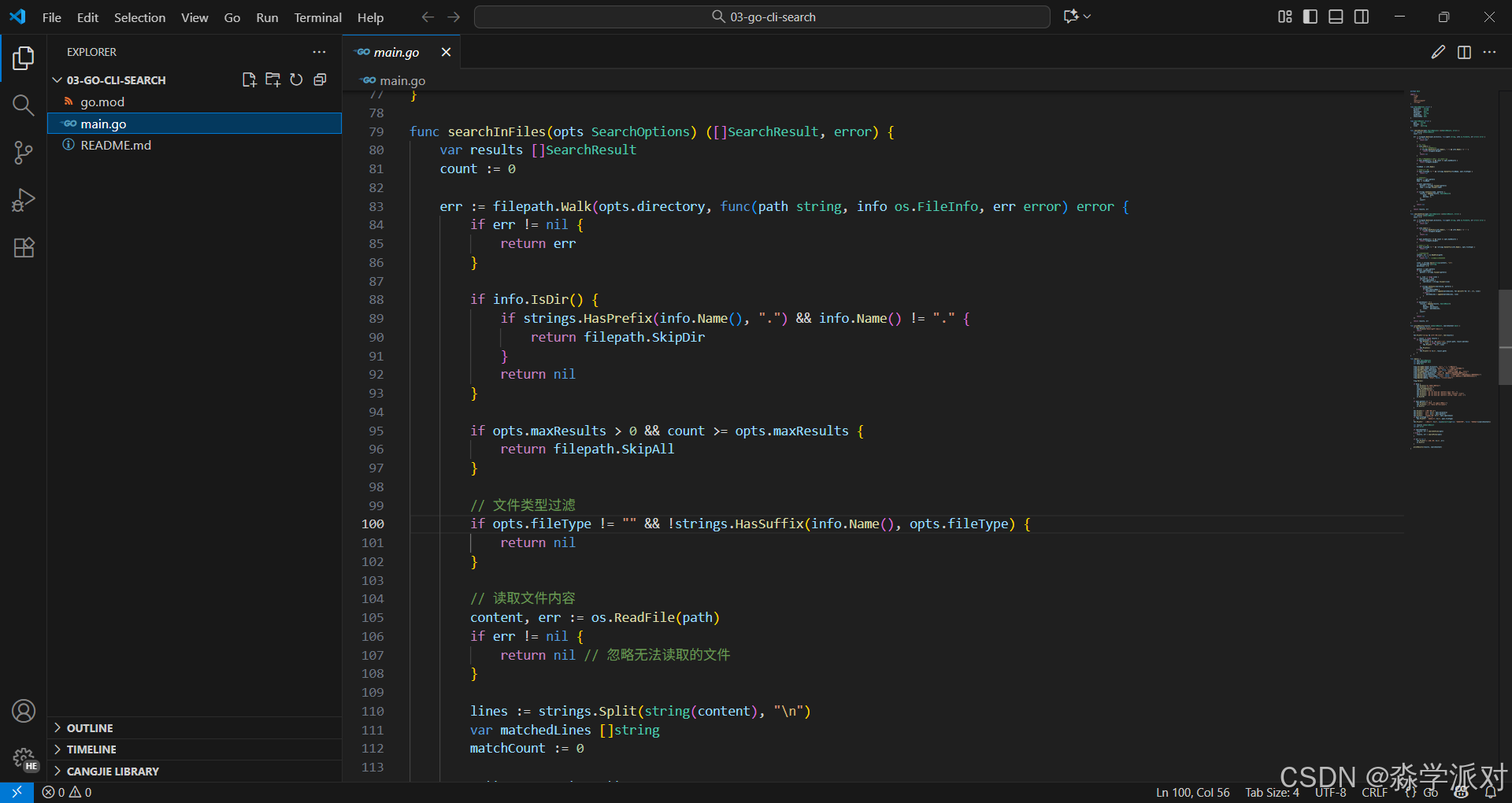
Task: Click Ln 100, Col 56 status entry
Action: coord(1192,792)
